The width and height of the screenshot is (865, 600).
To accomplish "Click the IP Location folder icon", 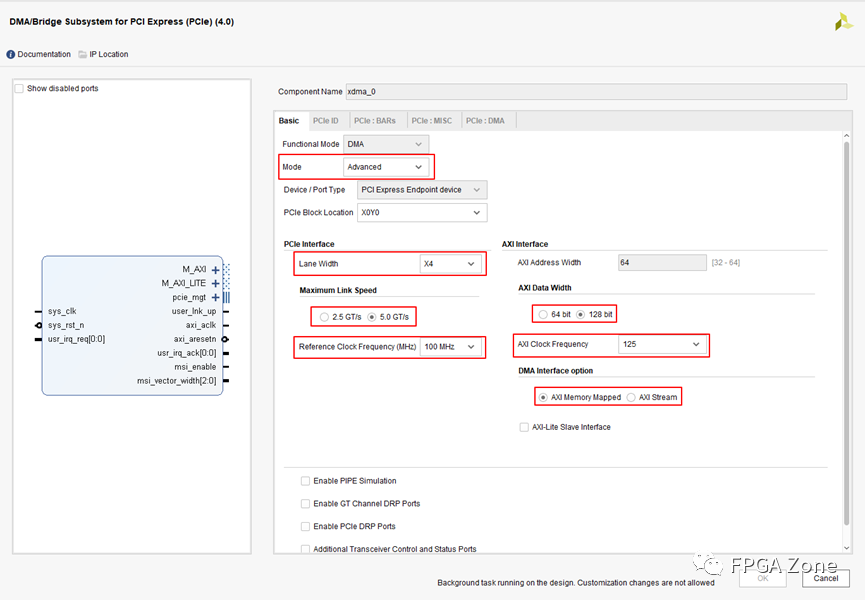I will pyautogui.click(x=83, y=54).
